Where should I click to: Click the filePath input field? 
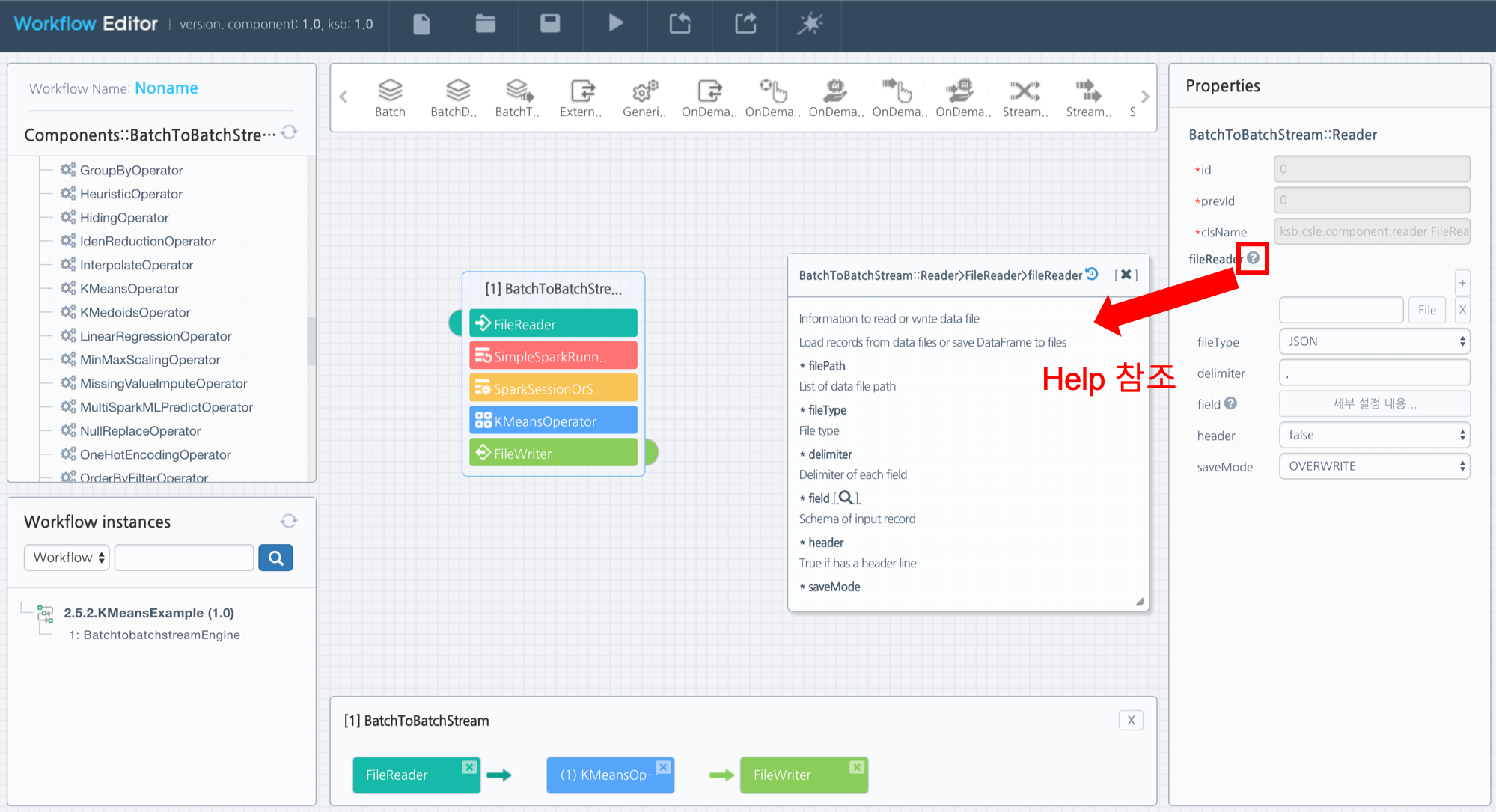coord(1341,310)
